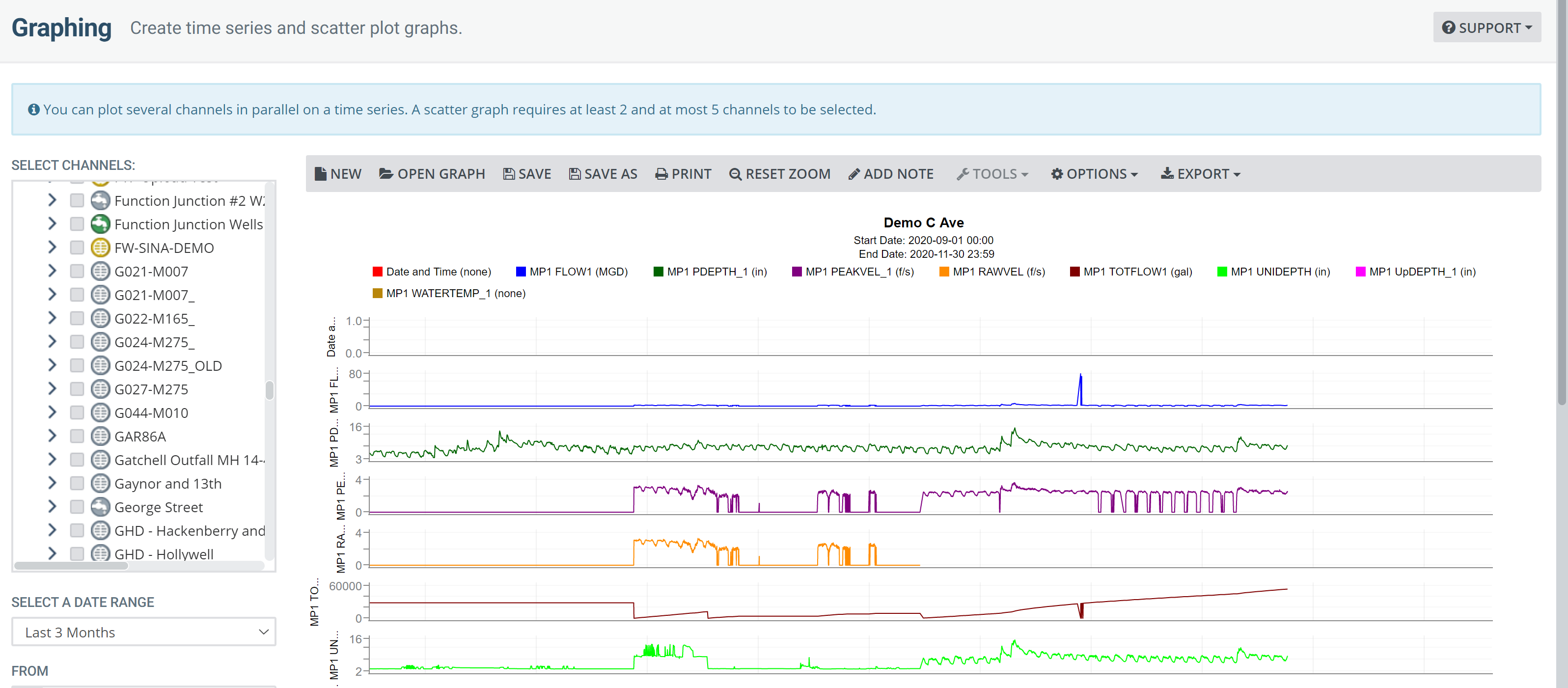Expand the GHD - Hackenberry tree node
Image resolution: width=1568 pixels, height=688 pixels.
pos(53,531)
